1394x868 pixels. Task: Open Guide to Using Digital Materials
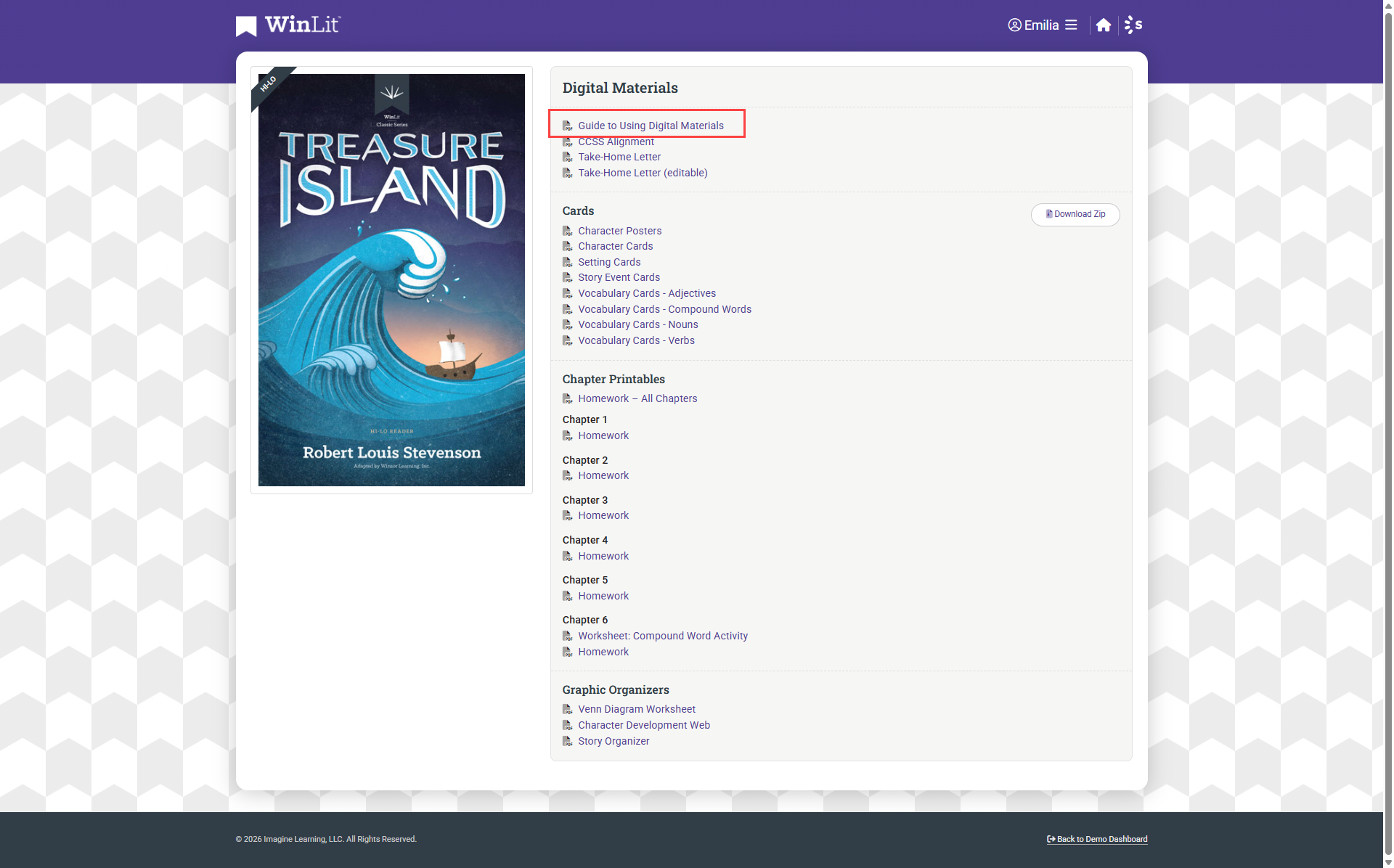coord(651,126)
